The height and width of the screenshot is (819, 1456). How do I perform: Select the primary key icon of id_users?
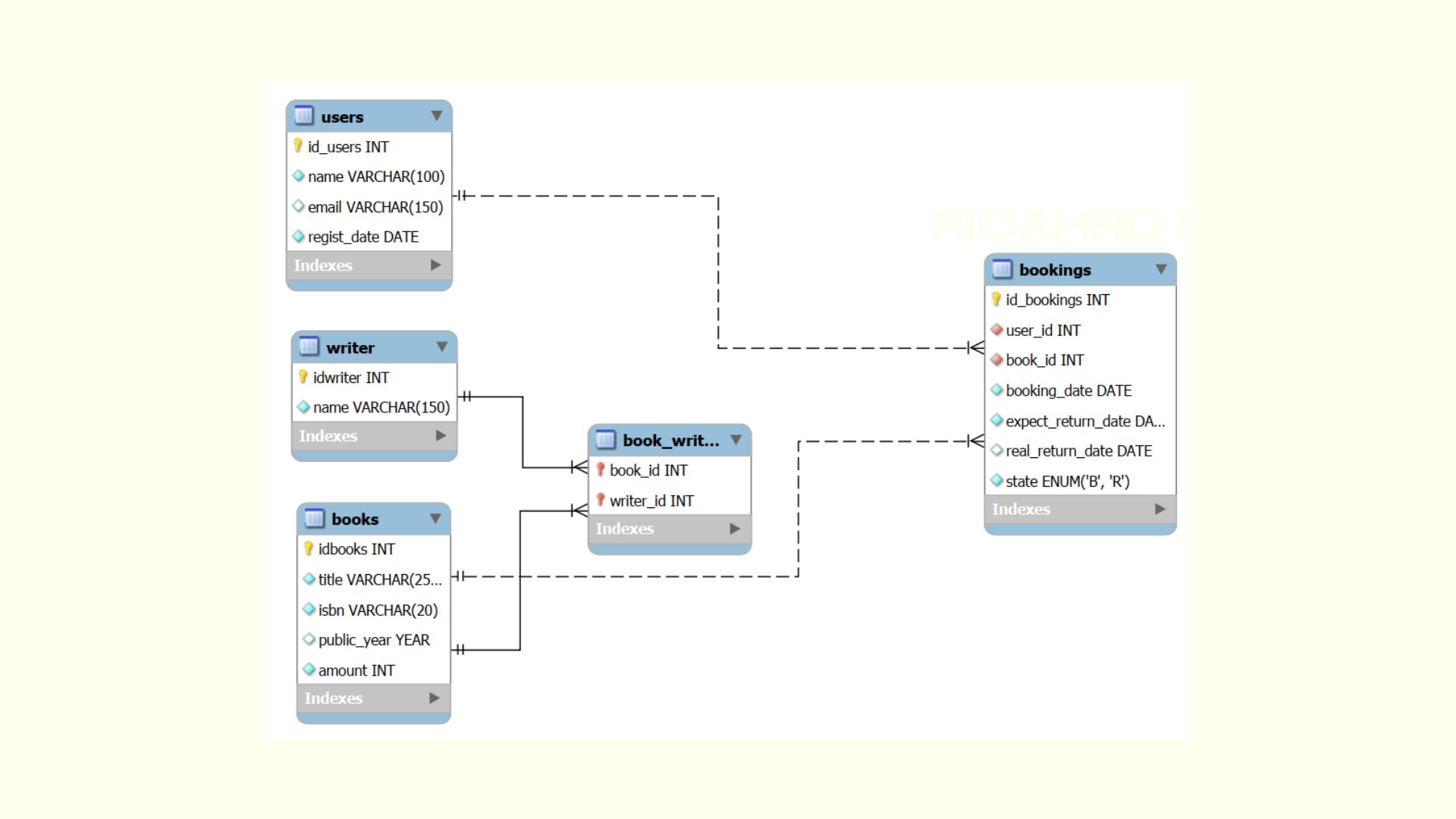[298, 146]
